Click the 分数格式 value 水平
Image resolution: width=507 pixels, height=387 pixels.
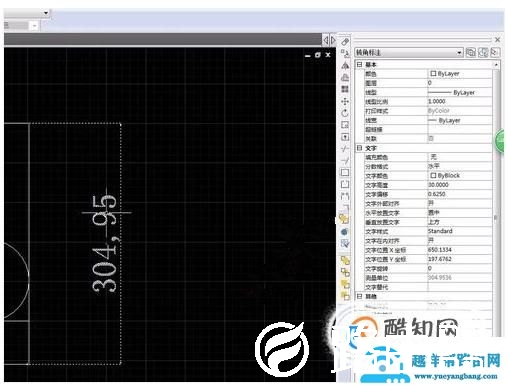(434, 166)
